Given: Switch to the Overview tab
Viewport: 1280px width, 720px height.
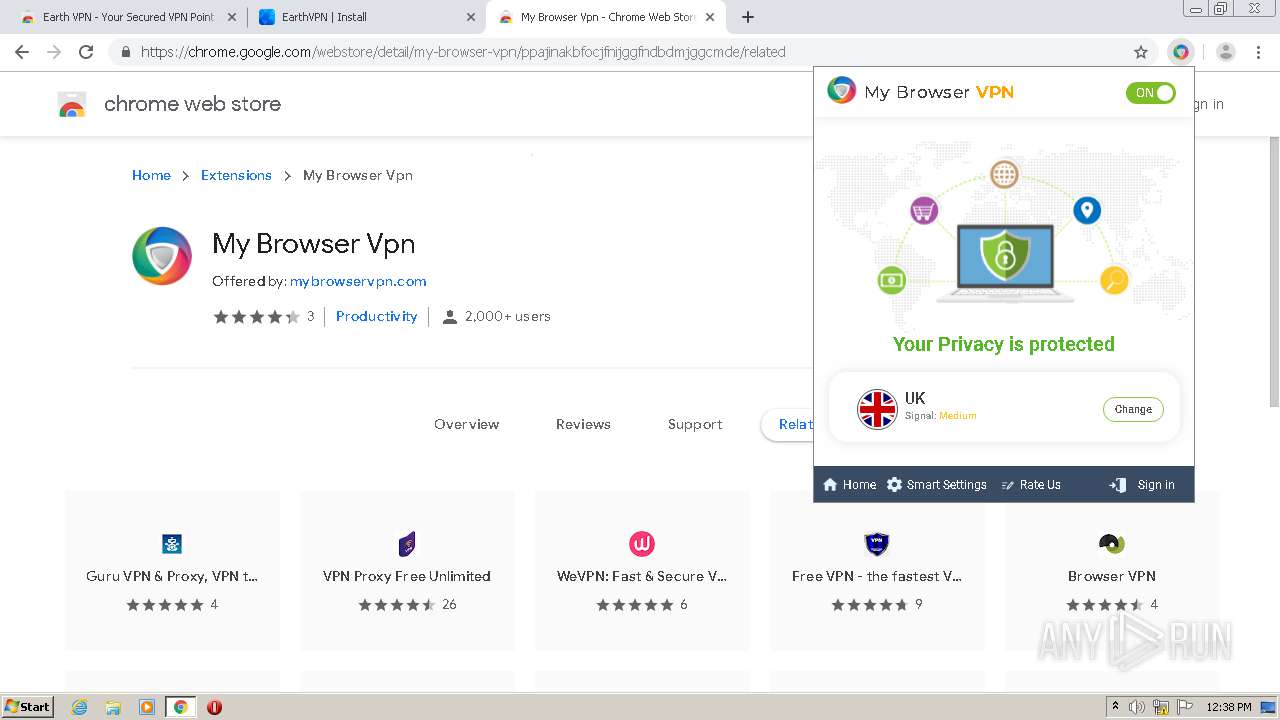Looking at the screenshot, I should [x=466, y=424].
